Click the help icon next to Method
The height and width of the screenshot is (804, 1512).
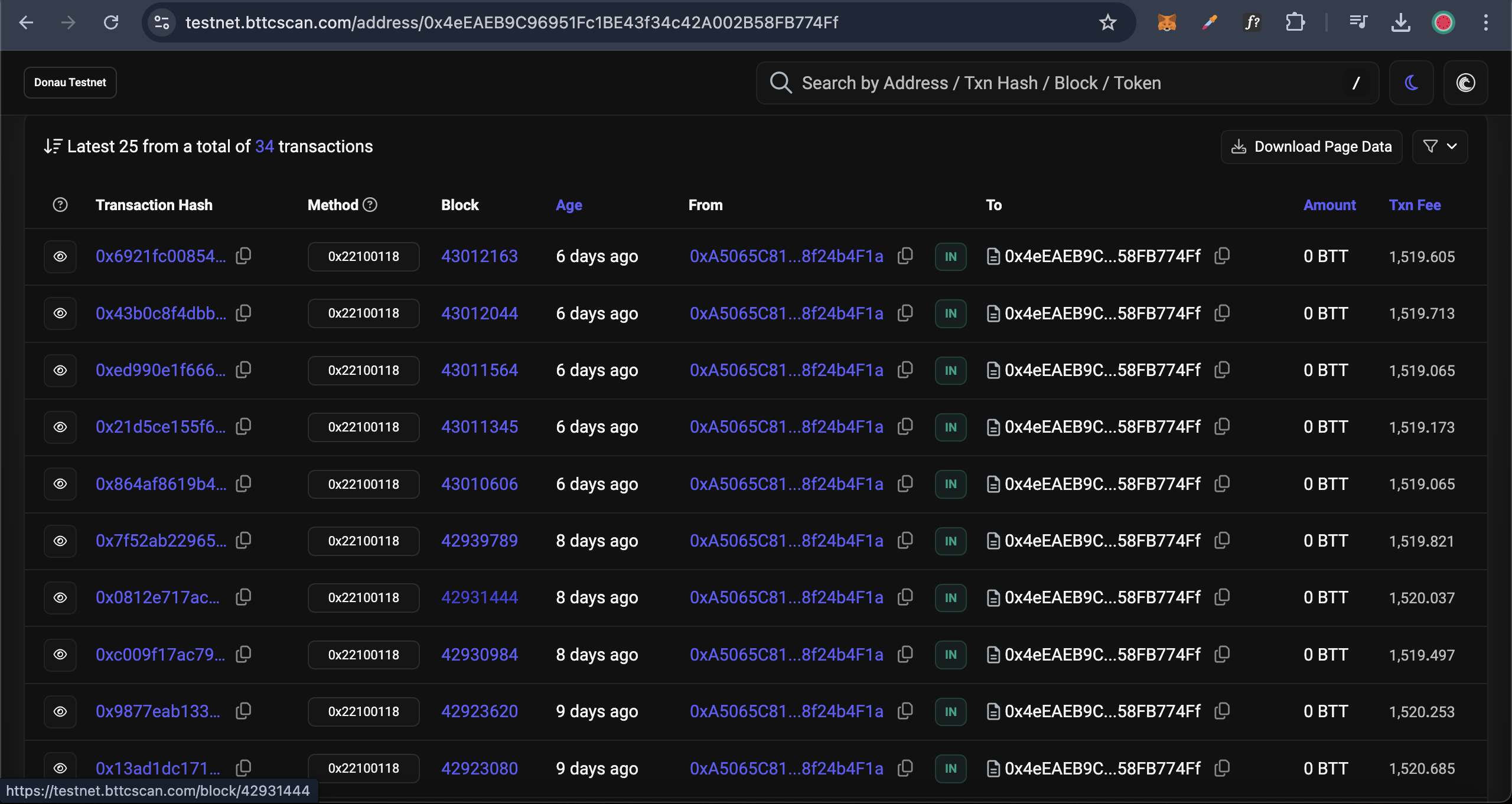[370, 205]
